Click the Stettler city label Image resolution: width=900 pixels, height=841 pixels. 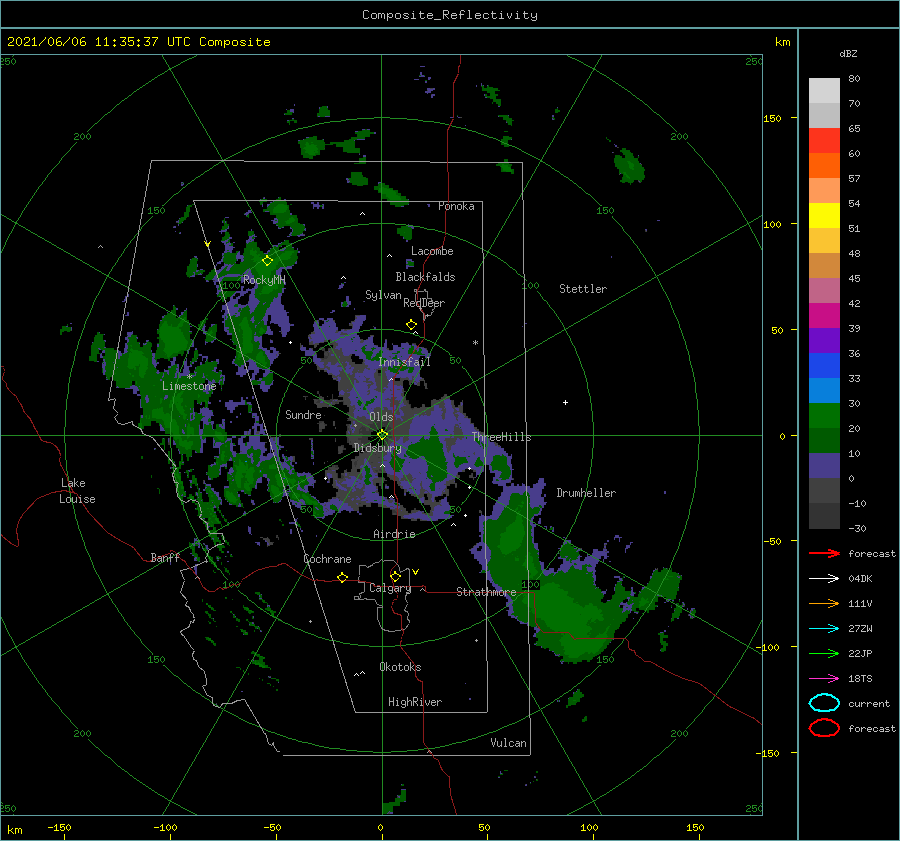click(x=583, y=289)
